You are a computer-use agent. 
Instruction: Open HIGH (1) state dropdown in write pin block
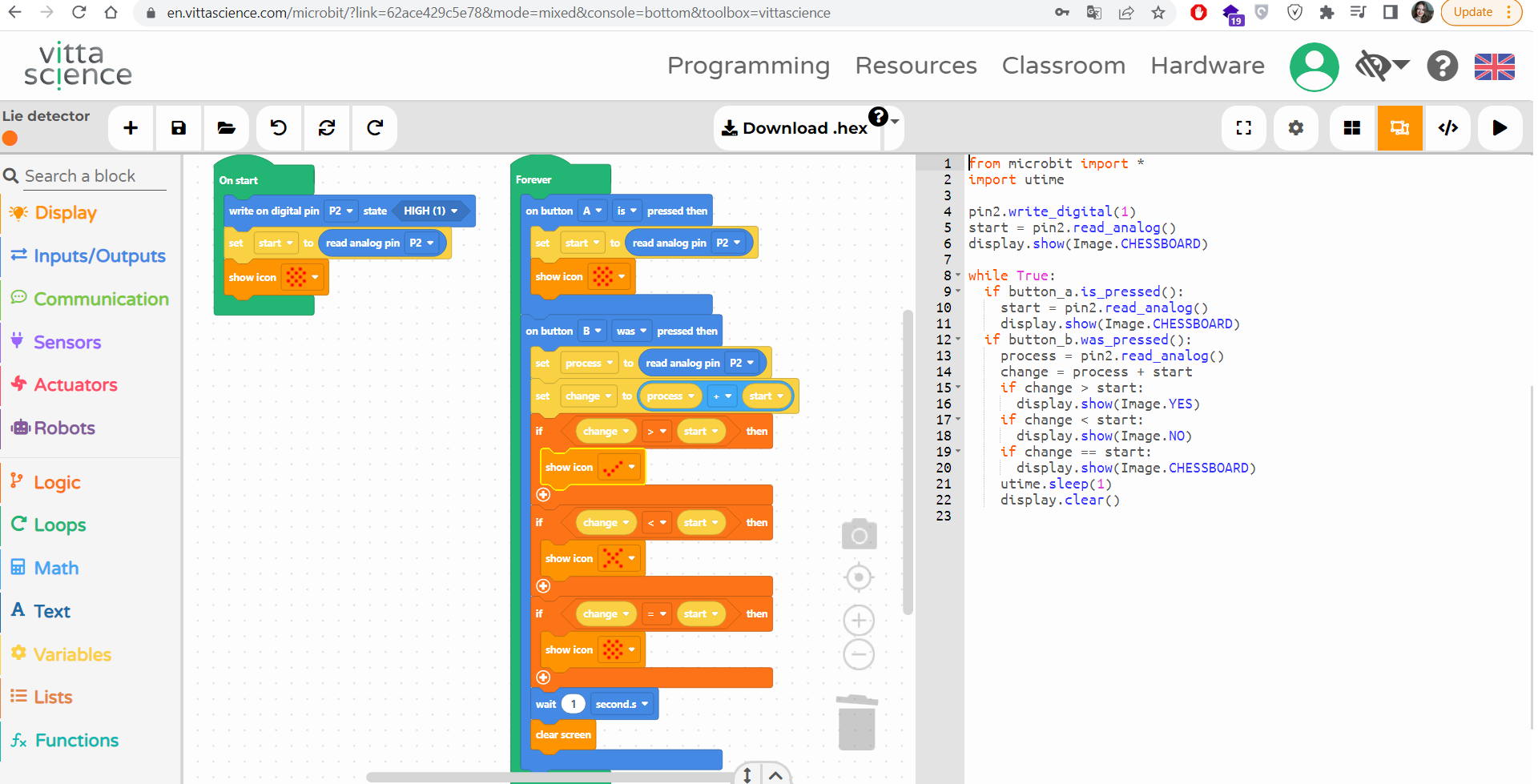point(431,211)
